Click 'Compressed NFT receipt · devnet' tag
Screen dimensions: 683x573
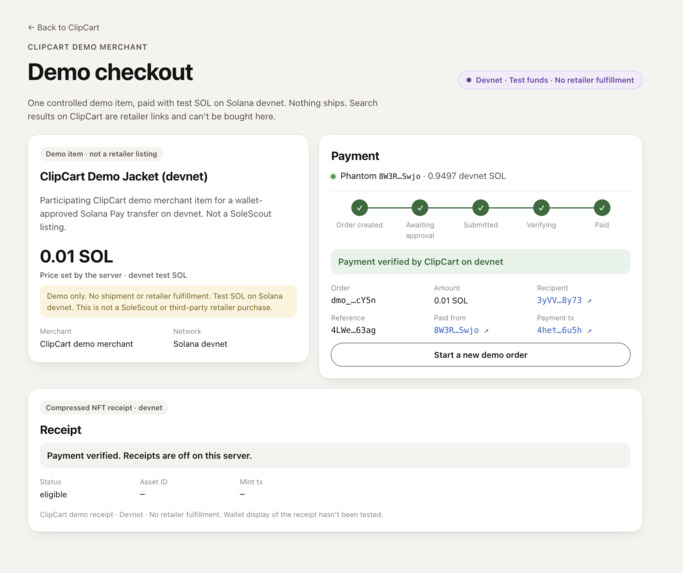click(104, 408)
